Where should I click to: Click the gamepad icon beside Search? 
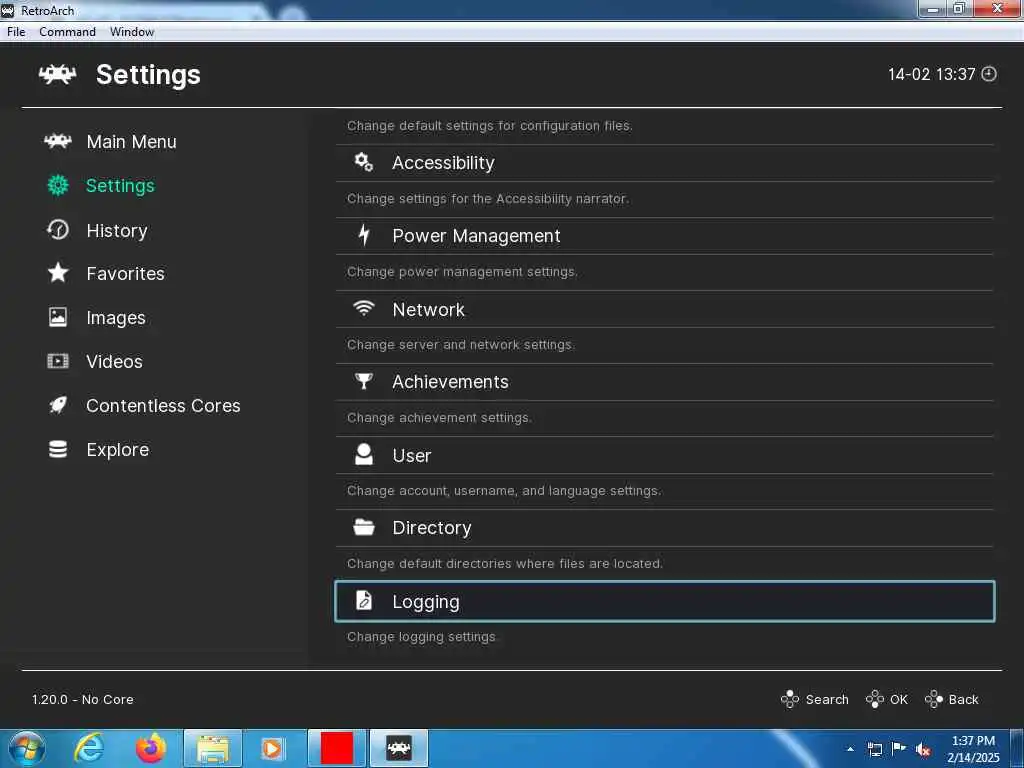coord(790,699)
